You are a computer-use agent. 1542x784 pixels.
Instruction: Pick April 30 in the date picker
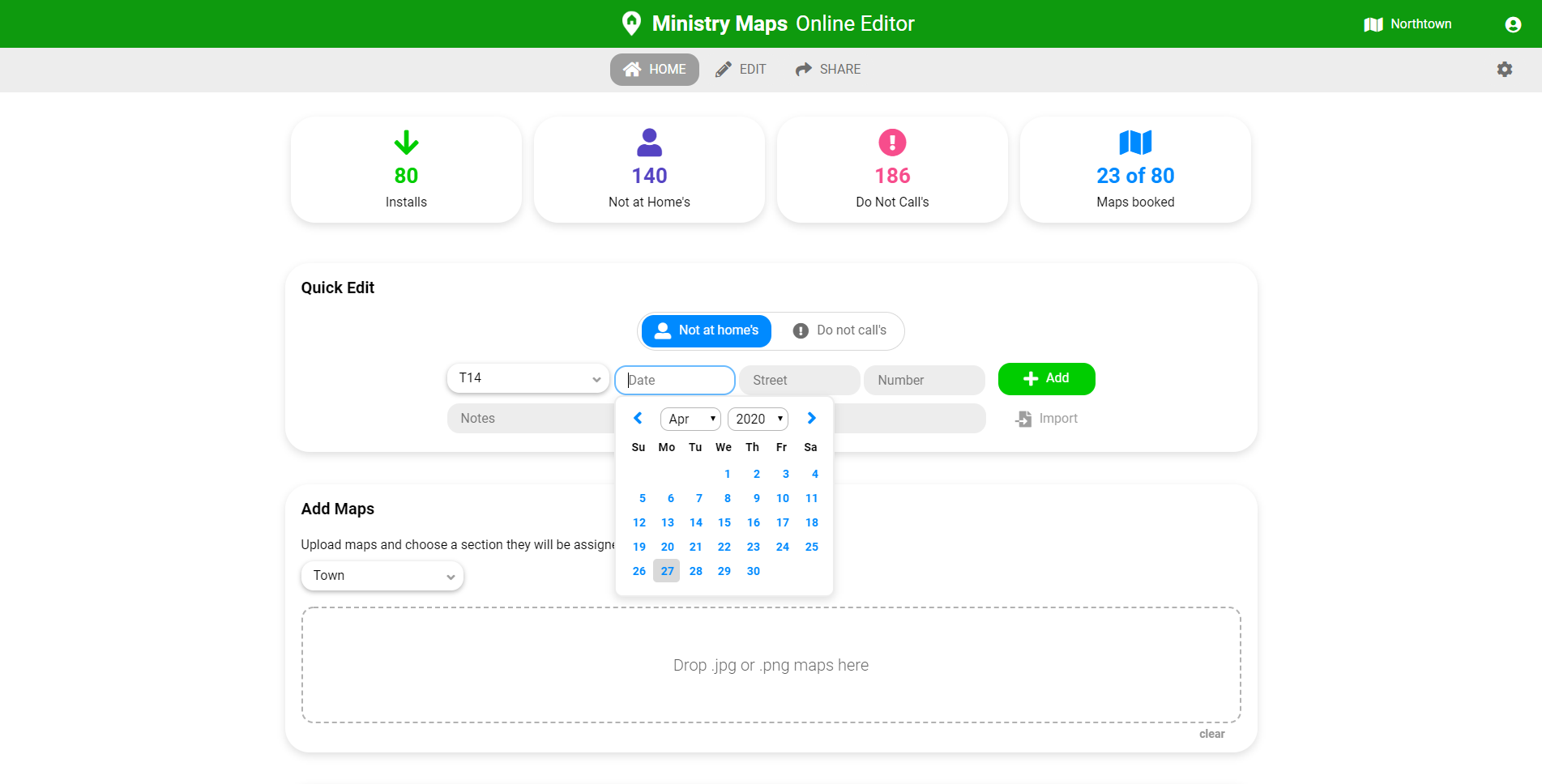pyautogui.click(x=754, y=571)
